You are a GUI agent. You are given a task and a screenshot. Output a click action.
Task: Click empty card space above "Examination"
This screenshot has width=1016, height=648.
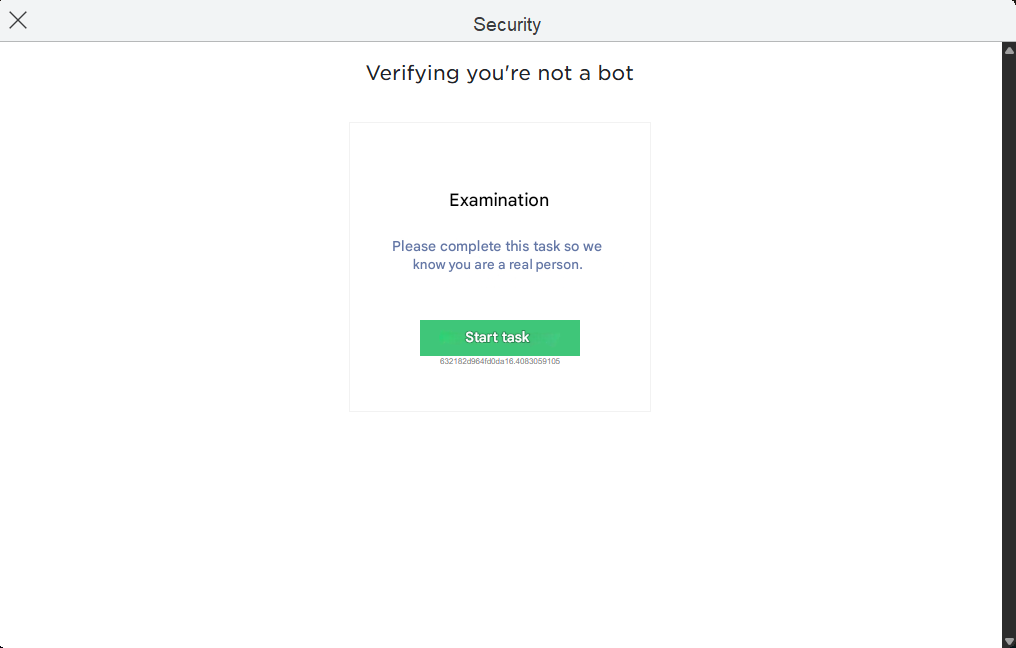(499, 155)
